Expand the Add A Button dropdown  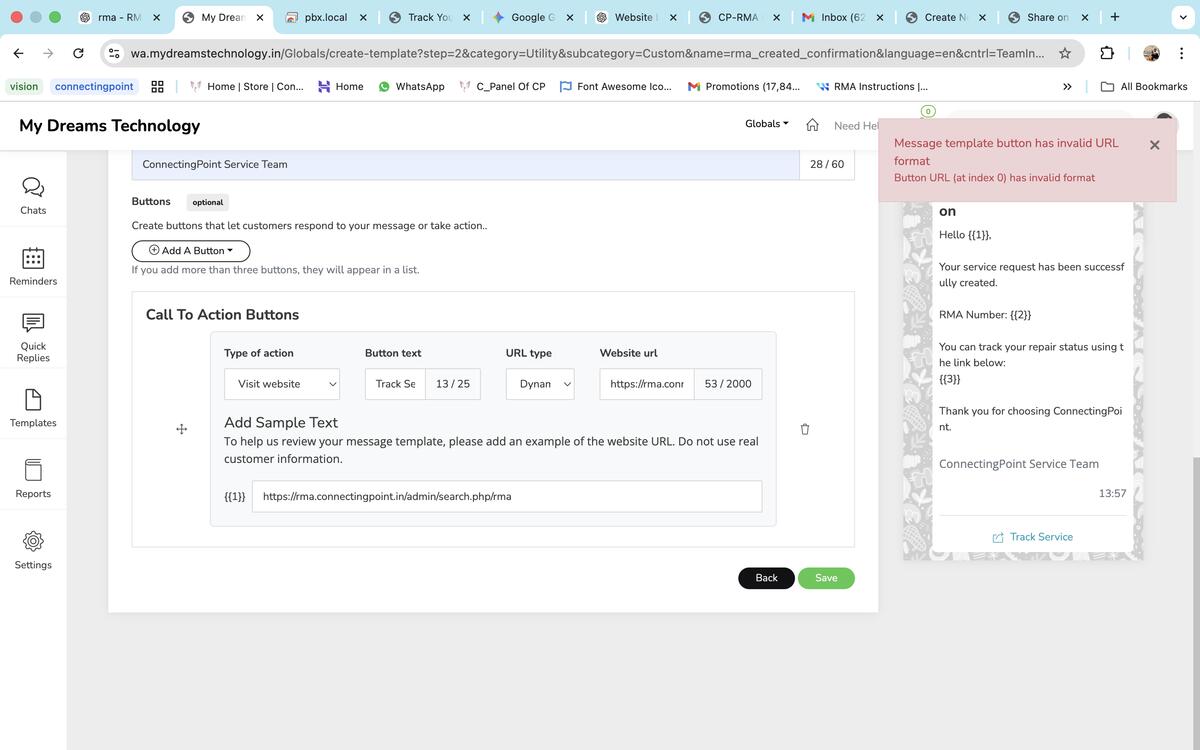[191, 251]
